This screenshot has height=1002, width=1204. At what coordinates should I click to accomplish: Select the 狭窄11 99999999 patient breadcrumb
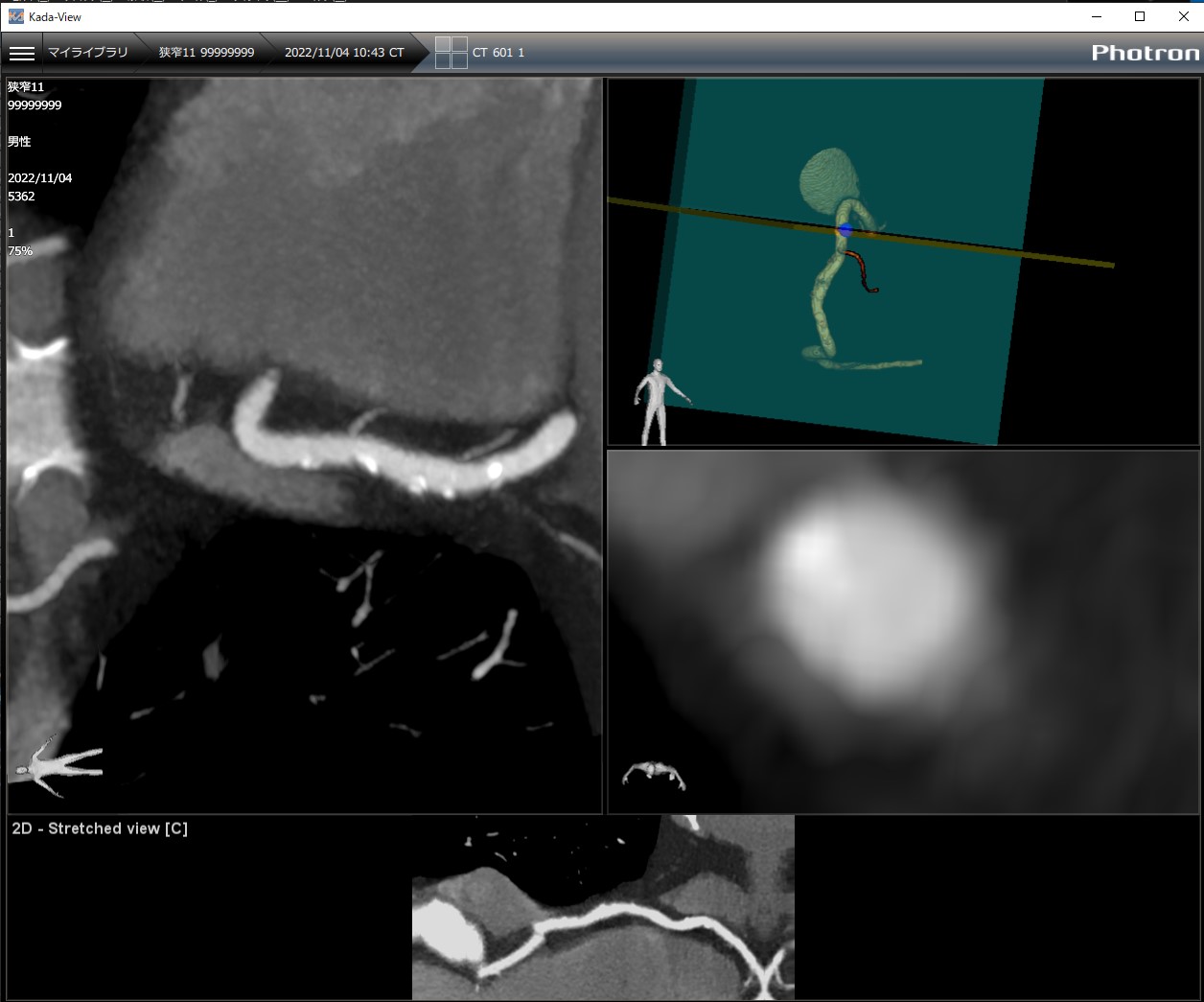[206, 53]
